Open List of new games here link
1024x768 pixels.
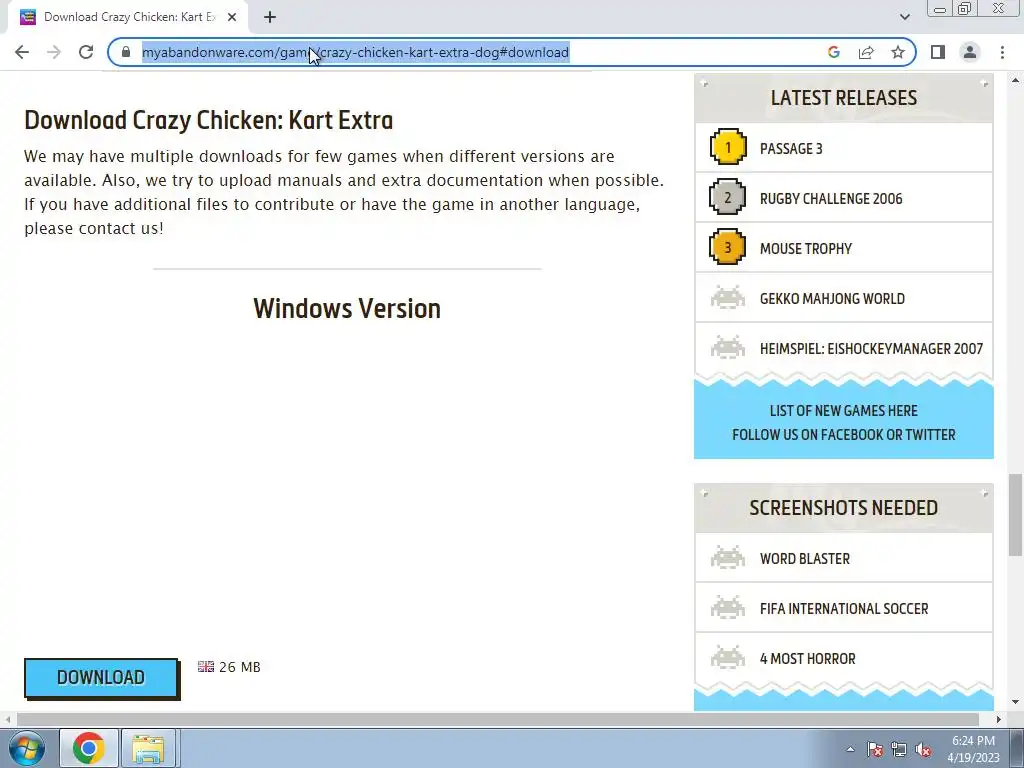point(843,411)
